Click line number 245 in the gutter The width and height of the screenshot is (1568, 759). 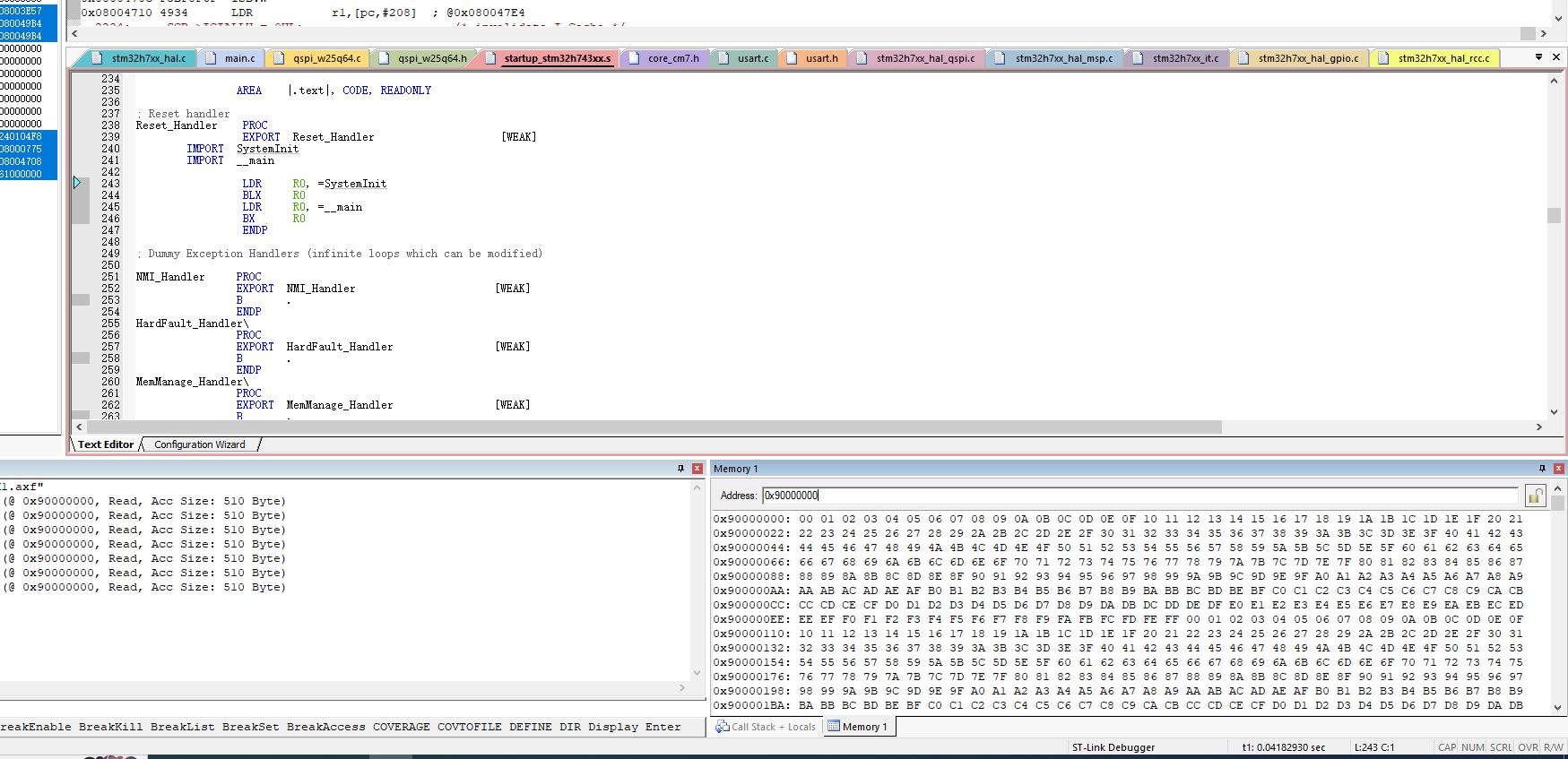[x=110, y=207]
